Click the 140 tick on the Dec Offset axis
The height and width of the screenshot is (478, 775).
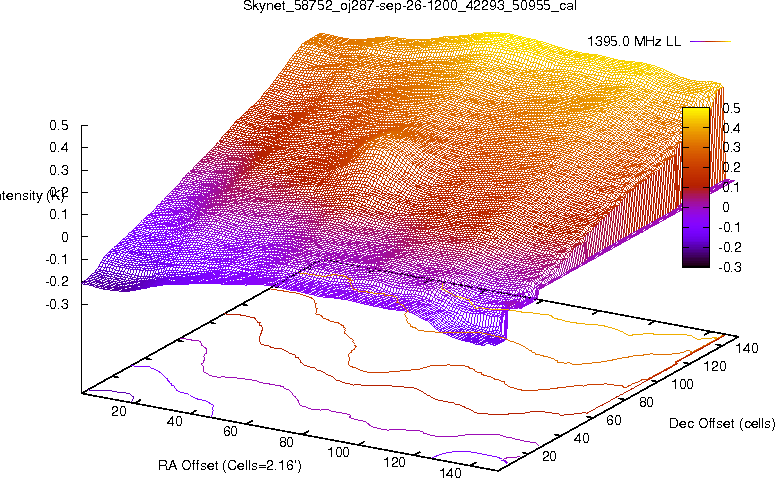747,348
